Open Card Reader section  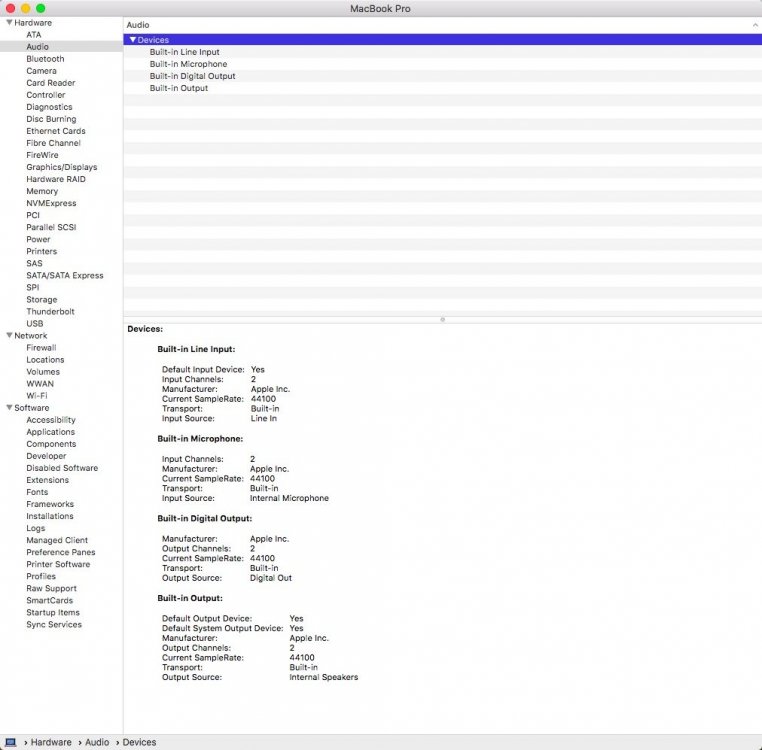[x=51, y=83]
